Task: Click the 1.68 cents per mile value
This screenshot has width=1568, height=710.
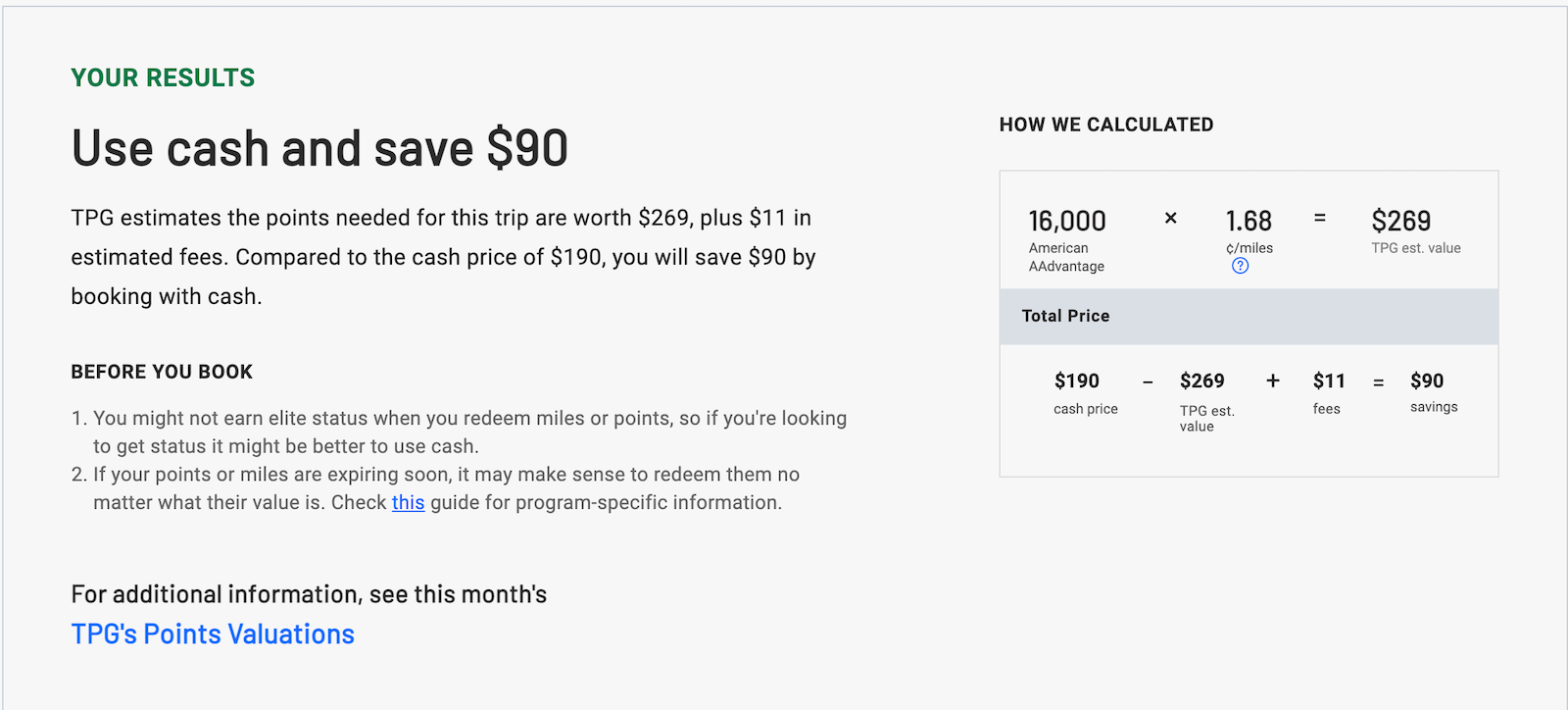Action: (1249, 222)
